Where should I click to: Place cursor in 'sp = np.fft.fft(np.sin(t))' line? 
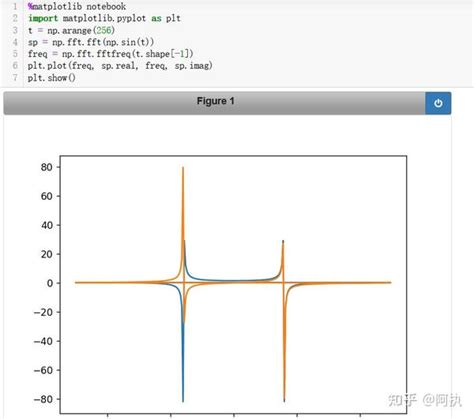click(91, 42)
